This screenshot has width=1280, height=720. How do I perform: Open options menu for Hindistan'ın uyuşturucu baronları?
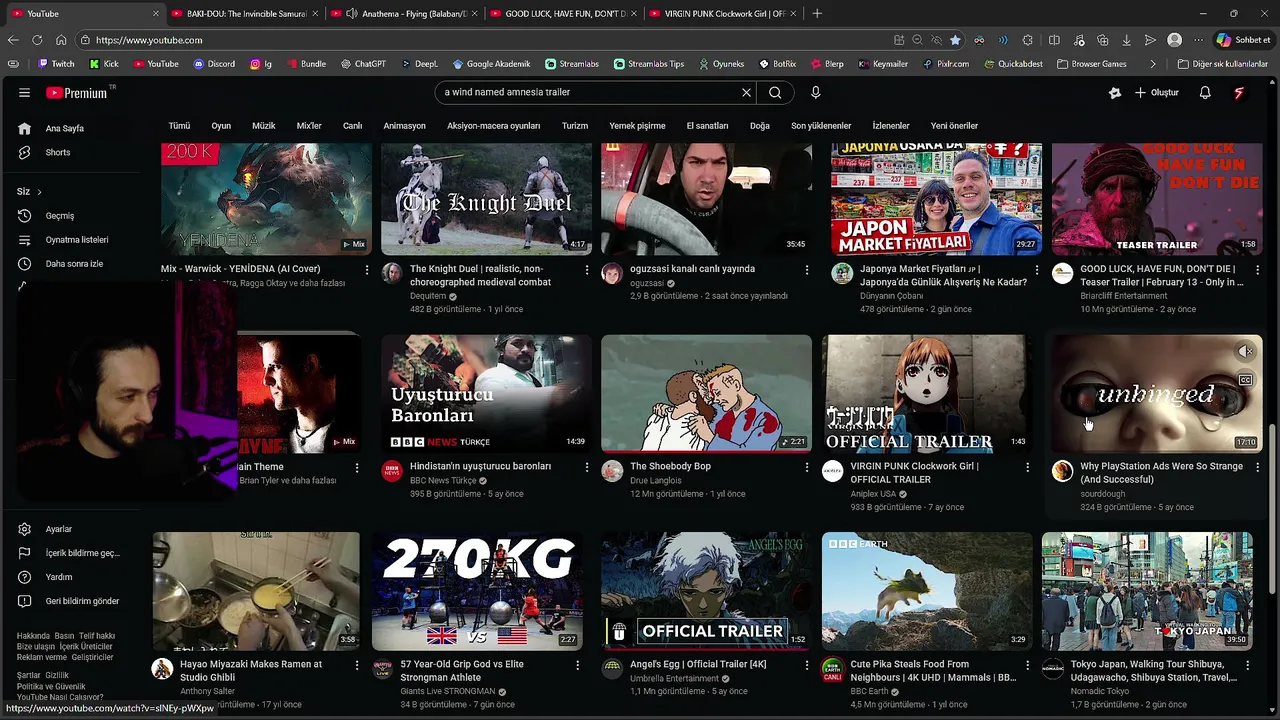coord(587,467)
